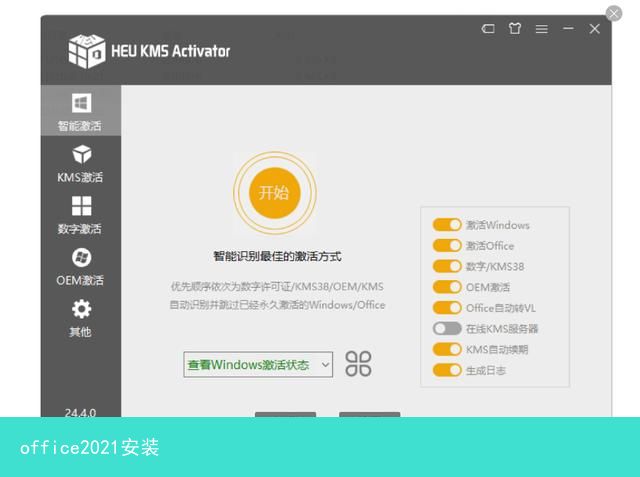Open the skin shirt icon in the title bar
The height and width of the screenshot is (477, 640).
(x=515, y=28)
